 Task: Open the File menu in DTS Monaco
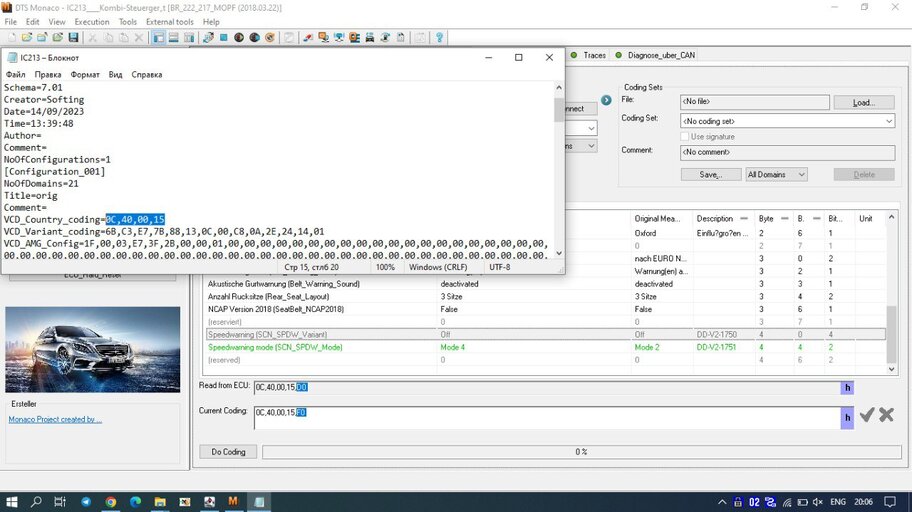point(10,22)
